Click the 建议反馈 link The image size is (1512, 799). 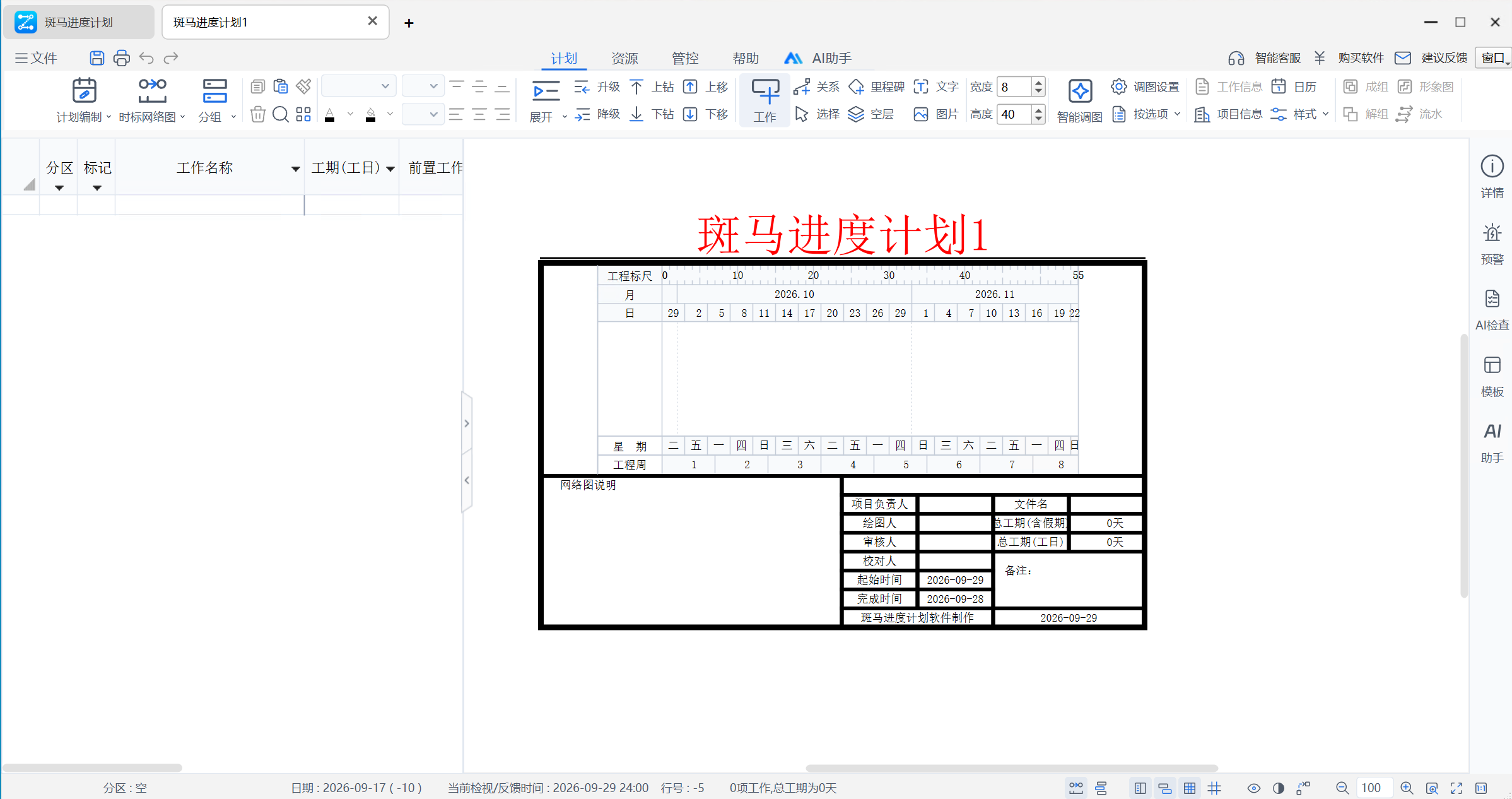point(1444,58)
